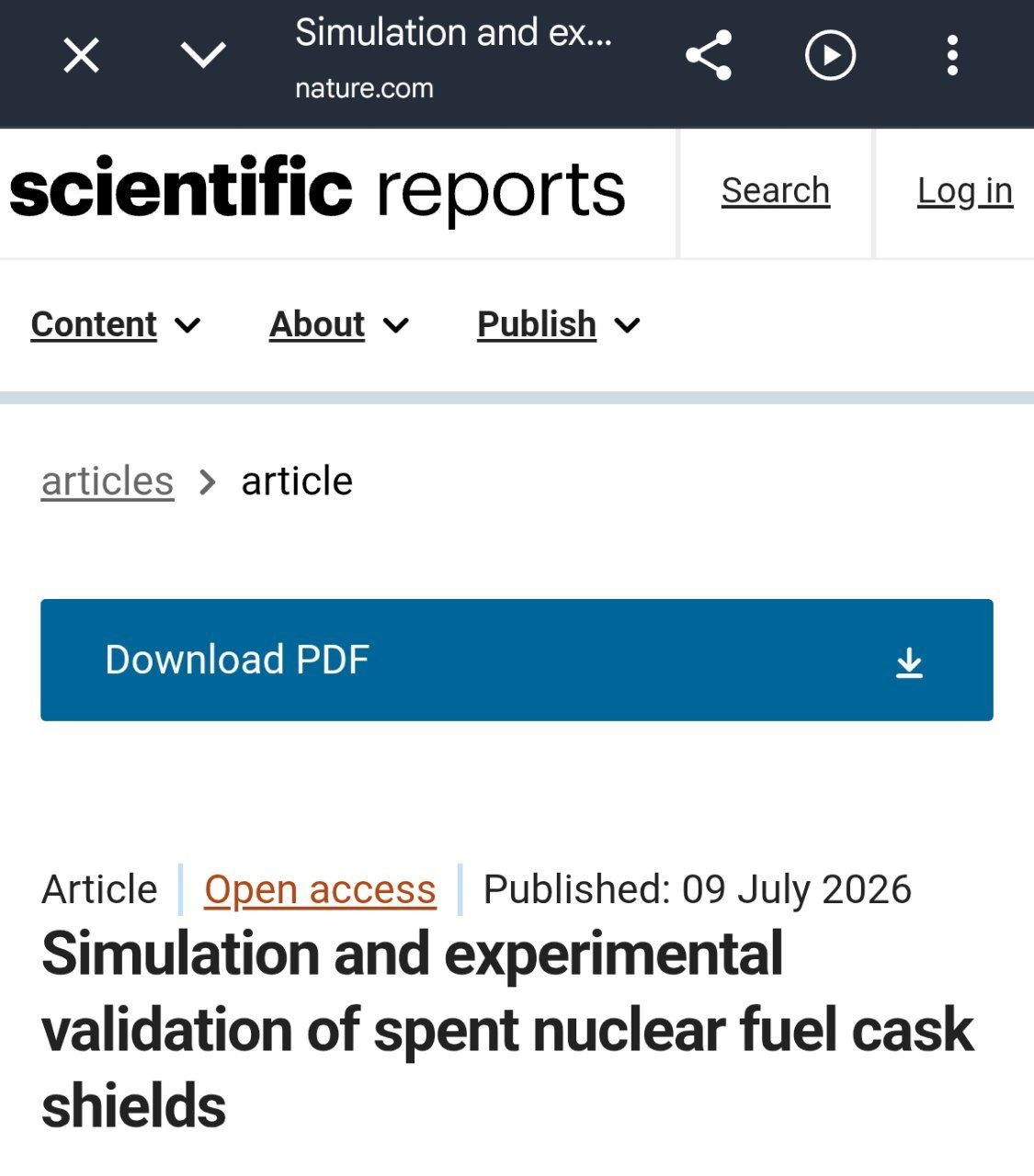Click the scientific reports logo
The height and width of the screenshot is (1176, 1034).
coord(317,190)
